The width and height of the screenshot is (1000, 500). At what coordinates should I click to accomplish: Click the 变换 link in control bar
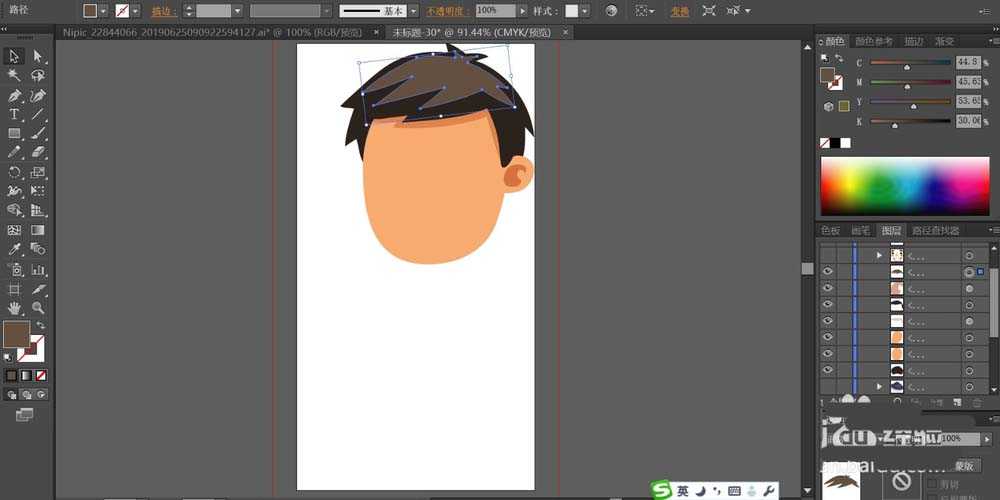point(679,11)
